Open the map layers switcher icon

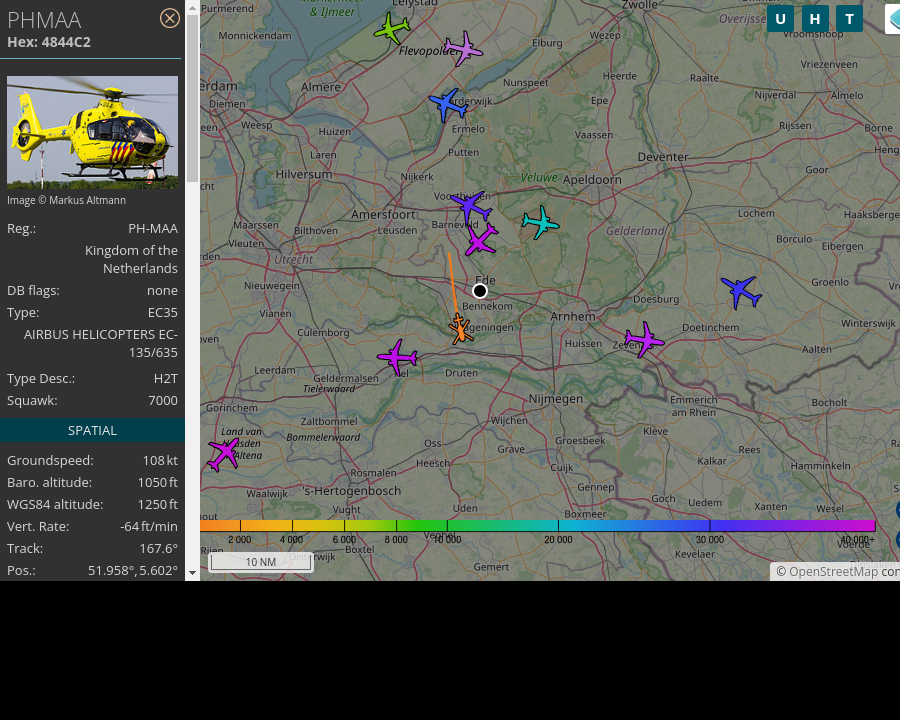893,19
